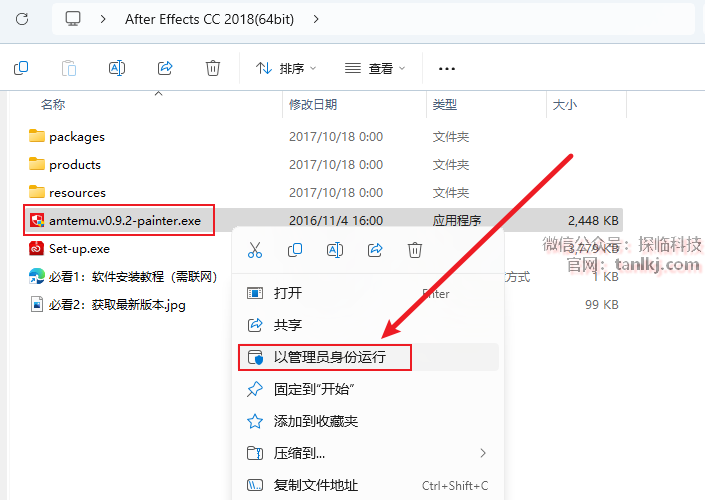Select the Set-up.exe file
This screenshot has width=705, height=500.
pos(80,249)
